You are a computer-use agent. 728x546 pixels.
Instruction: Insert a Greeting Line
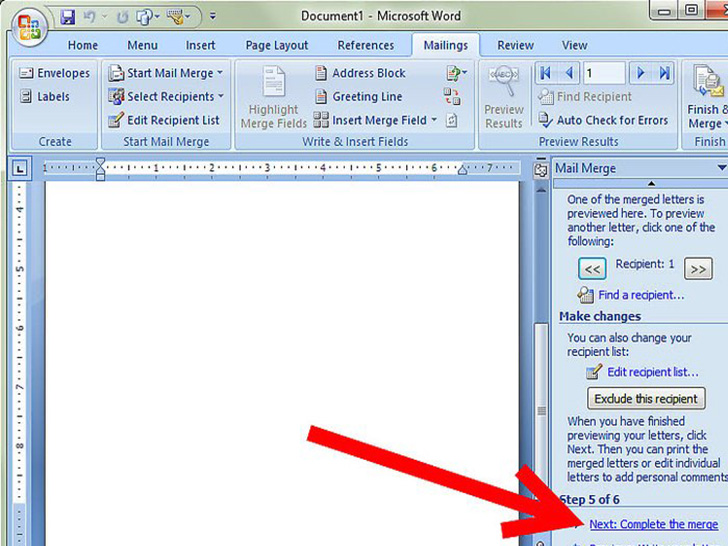point(358,97)
